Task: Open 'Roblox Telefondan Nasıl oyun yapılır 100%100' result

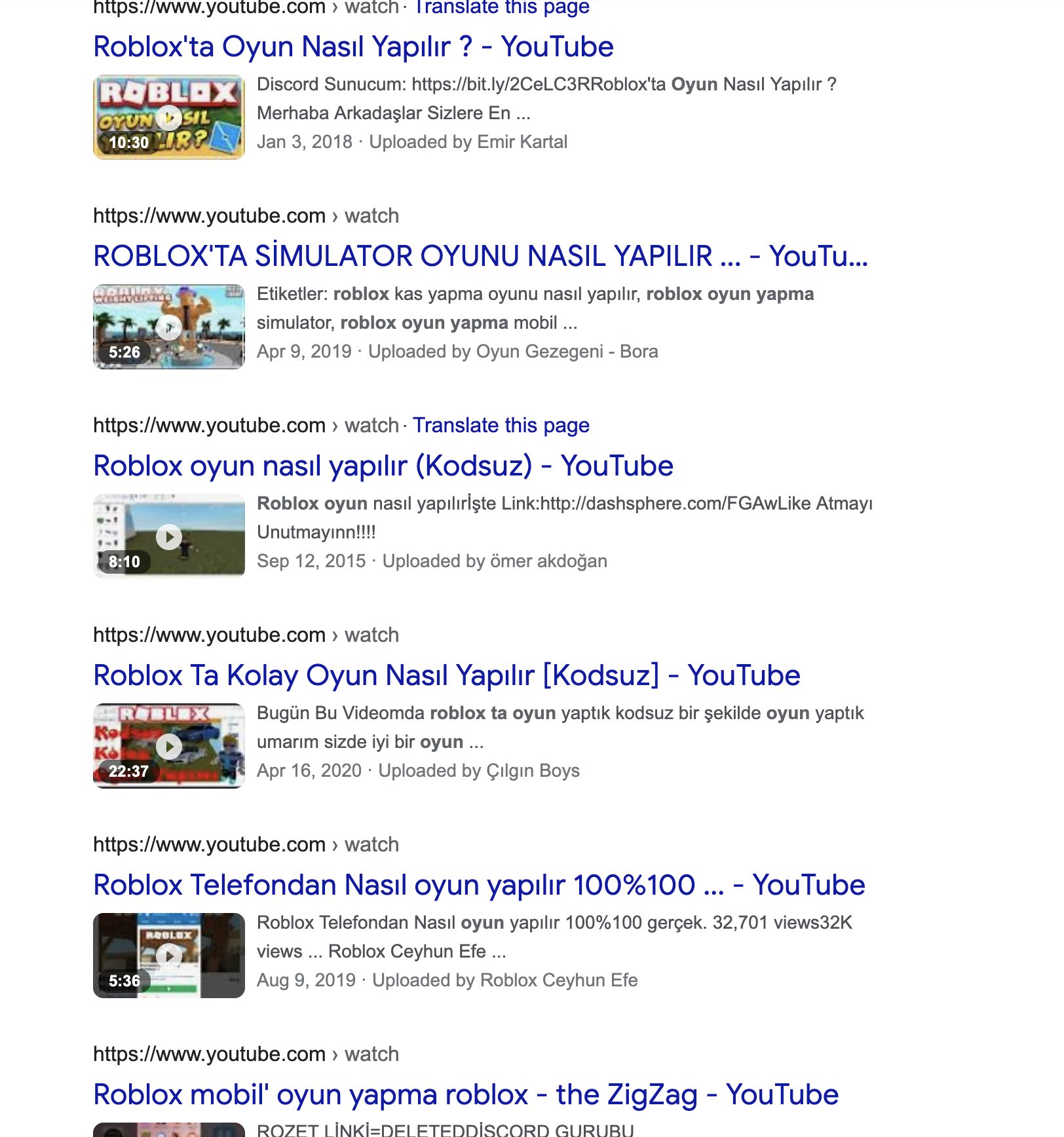Action: point(479,885)
